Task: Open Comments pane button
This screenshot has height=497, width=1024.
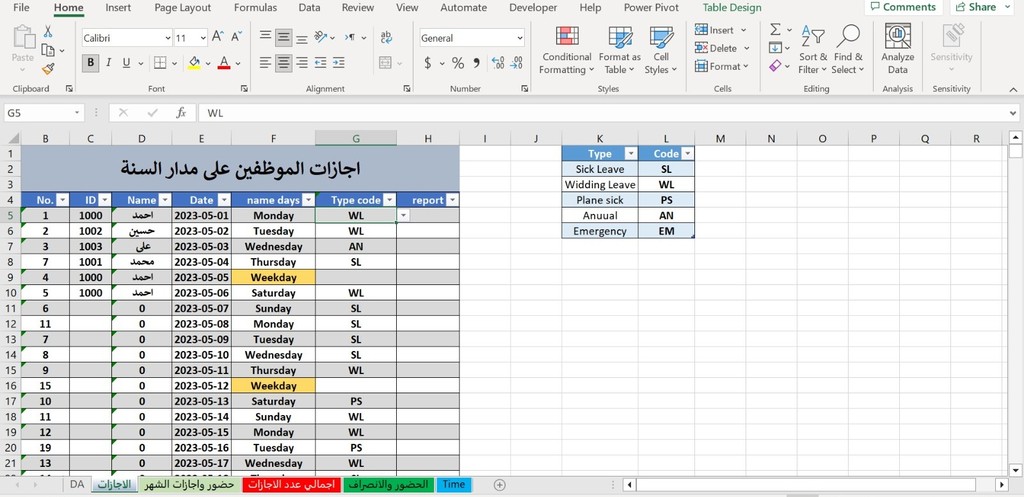Action: click(x=903, y=7)
